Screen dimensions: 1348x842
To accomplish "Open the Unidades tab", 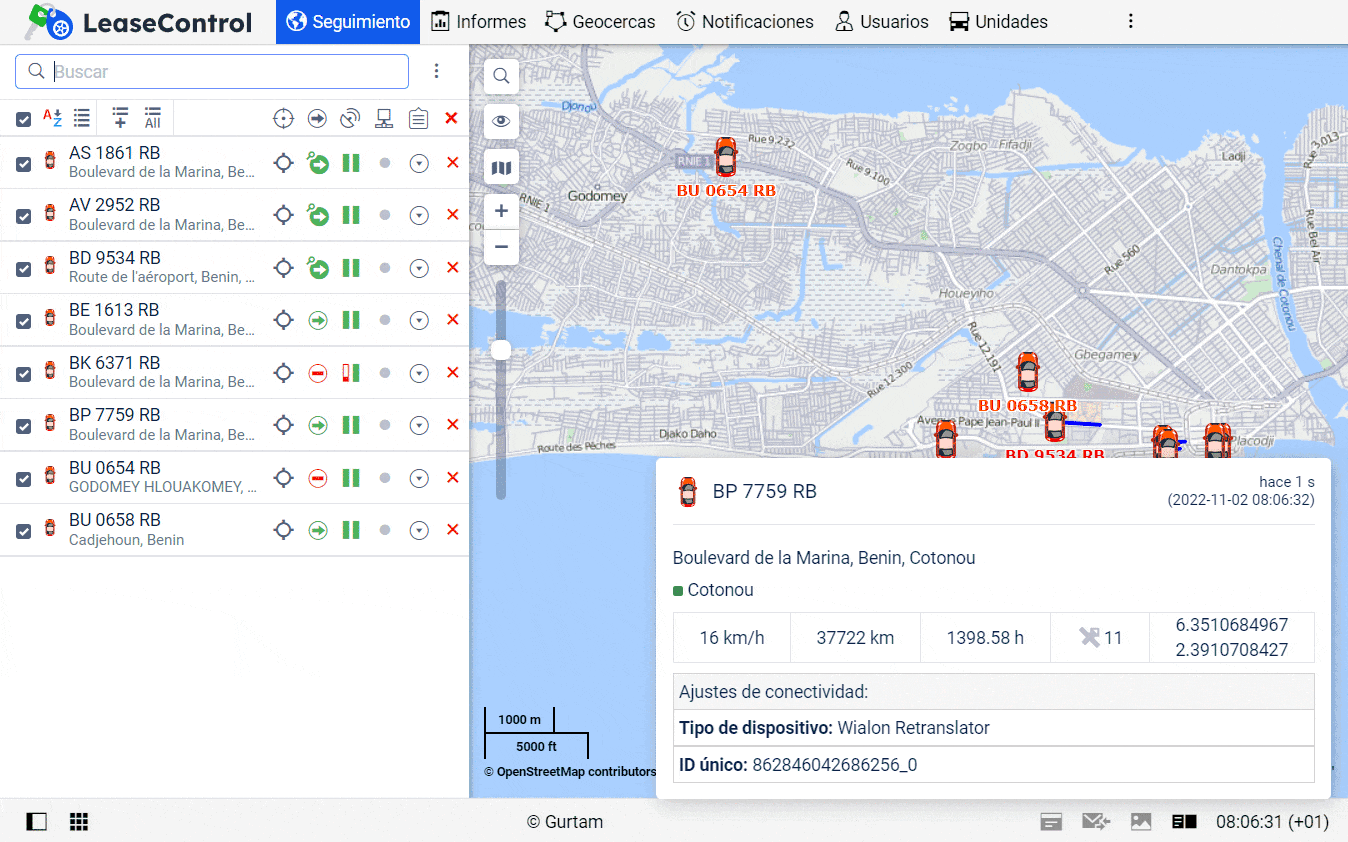I will pyautogui.click(x=998, y=22).
